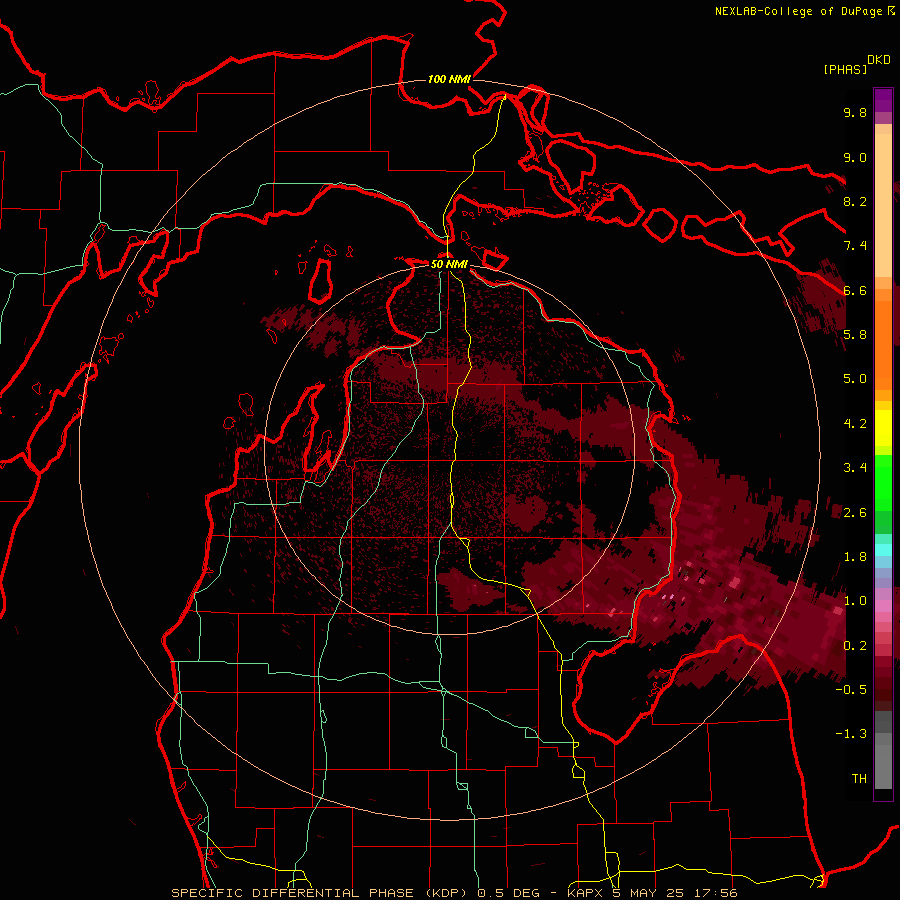Click the -1.3 value on color scale

pos(851,734)
